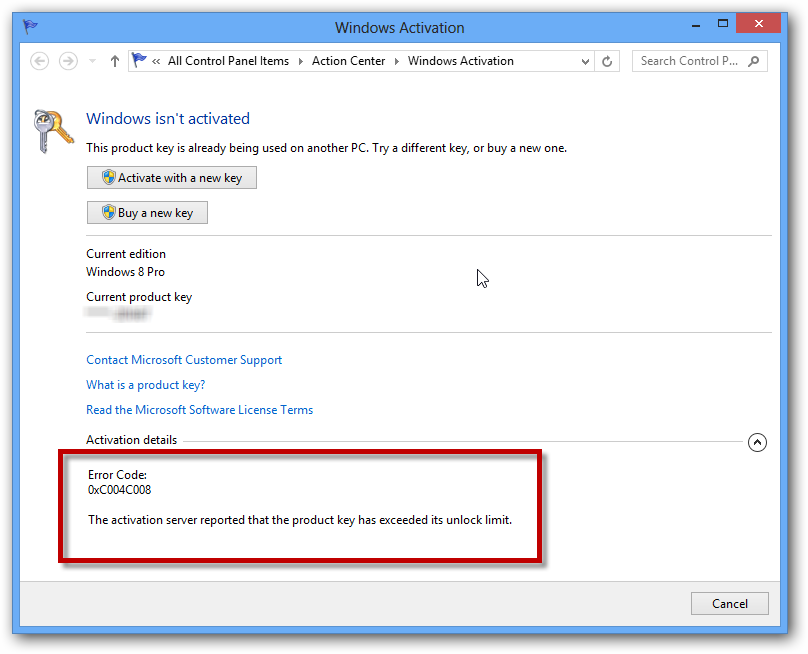Refresh the Windows Activation page
The height and width of the screenshot is (654, 808).
[607, 61]
